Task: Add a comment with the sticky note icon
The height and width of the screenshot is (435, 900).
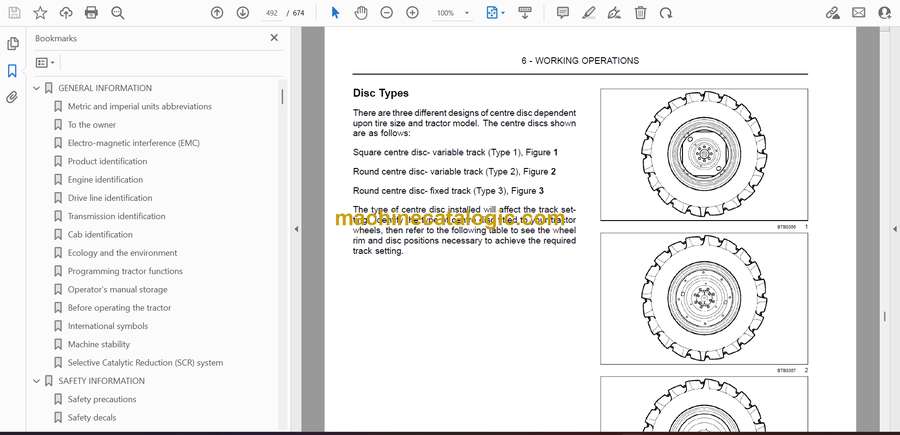Action: pos(563,13)
